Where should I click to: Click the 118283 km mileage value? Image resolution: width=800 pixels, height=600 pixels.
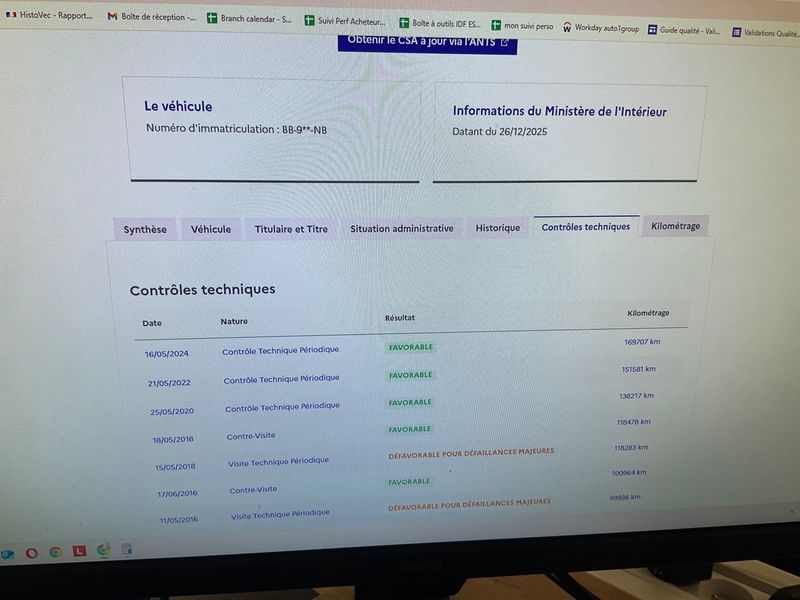pyautogui.click(x=631, y=447)
